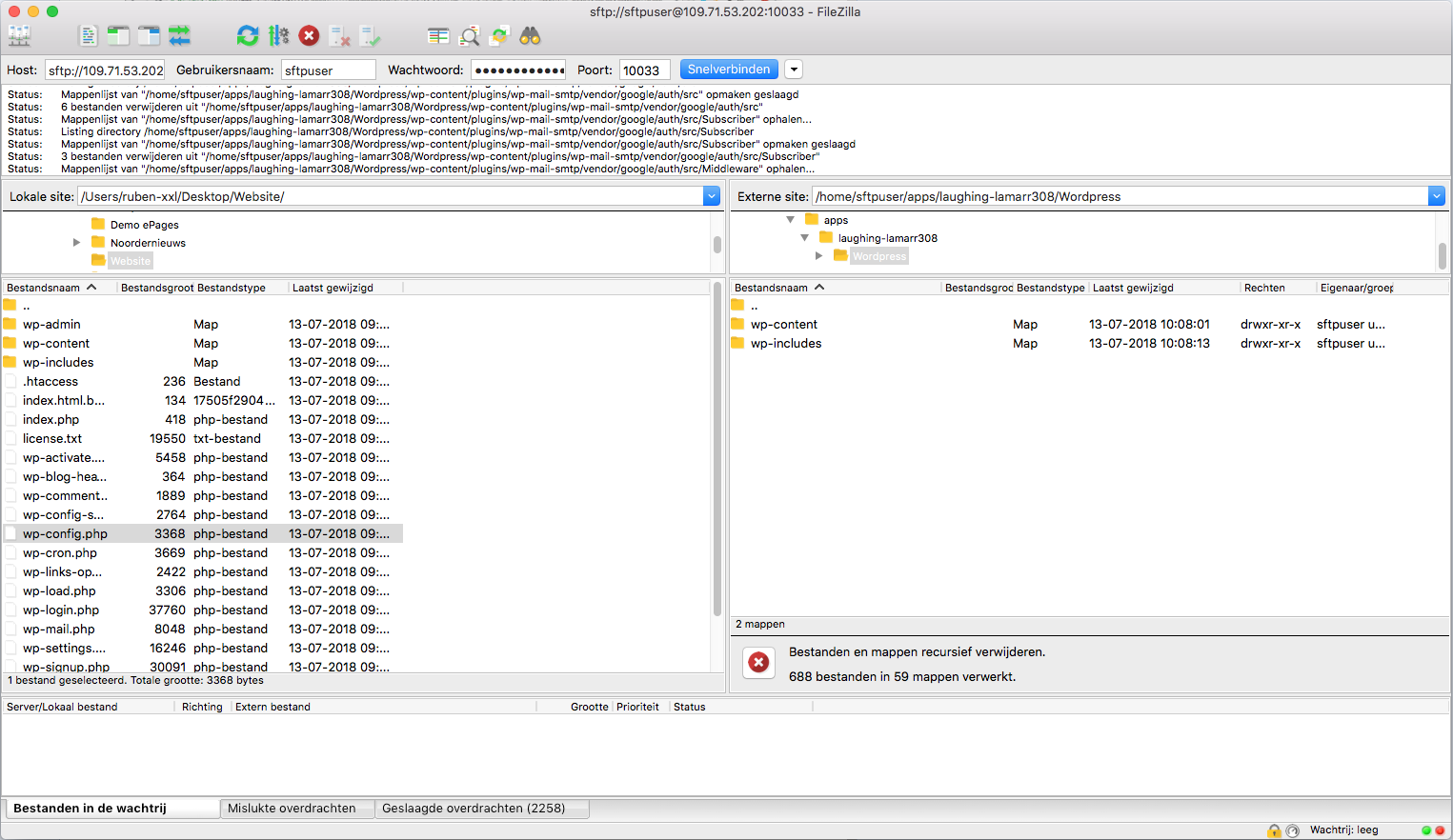Image resolution: width=1453 pixels, height=840 pixels.
Task: Expand the Noordernieuws folder in local tree
Action: pyautogui.click(x=76, y=243)
